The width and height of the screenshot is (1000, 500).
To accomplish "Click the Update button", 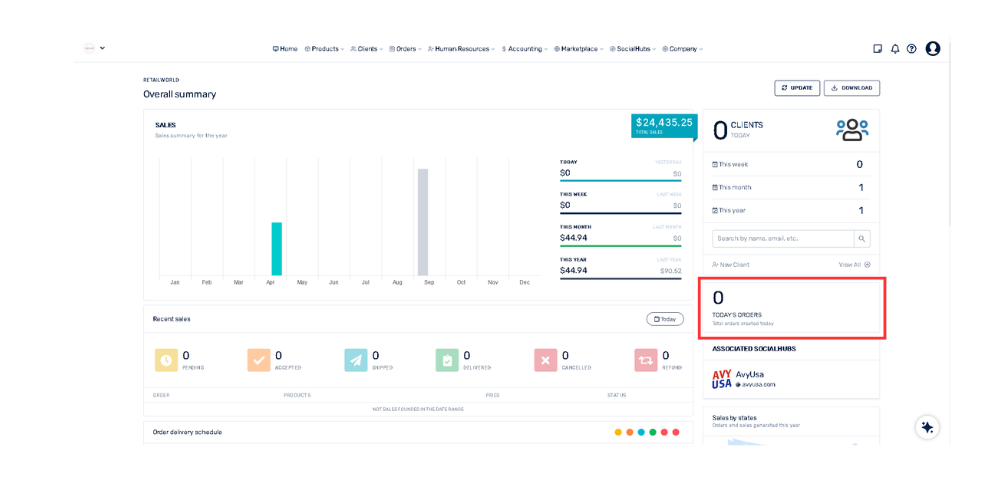I will click(797, 88).
